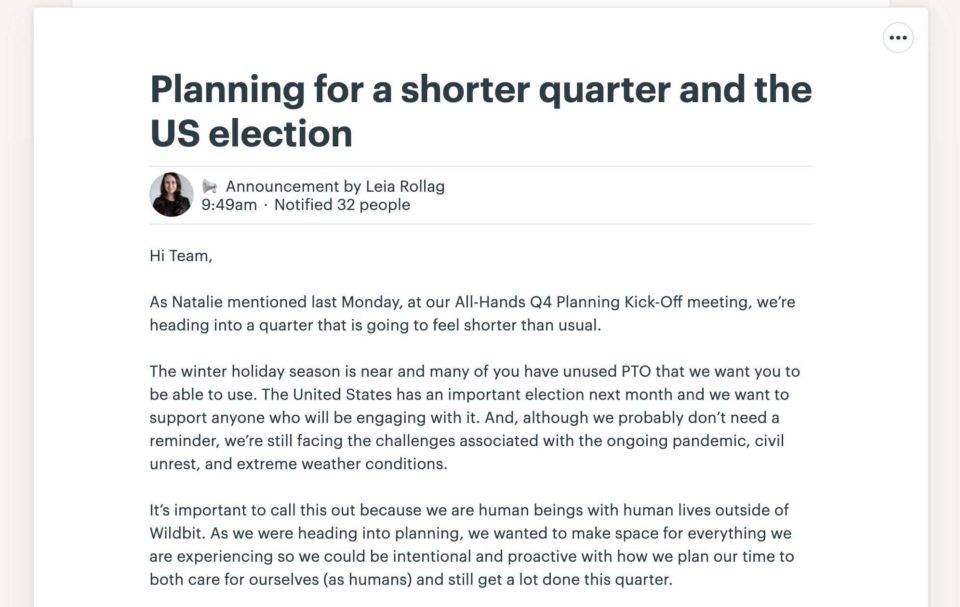Select the "Announcement by Leia Rollag" byline

(x=335, y=186)
